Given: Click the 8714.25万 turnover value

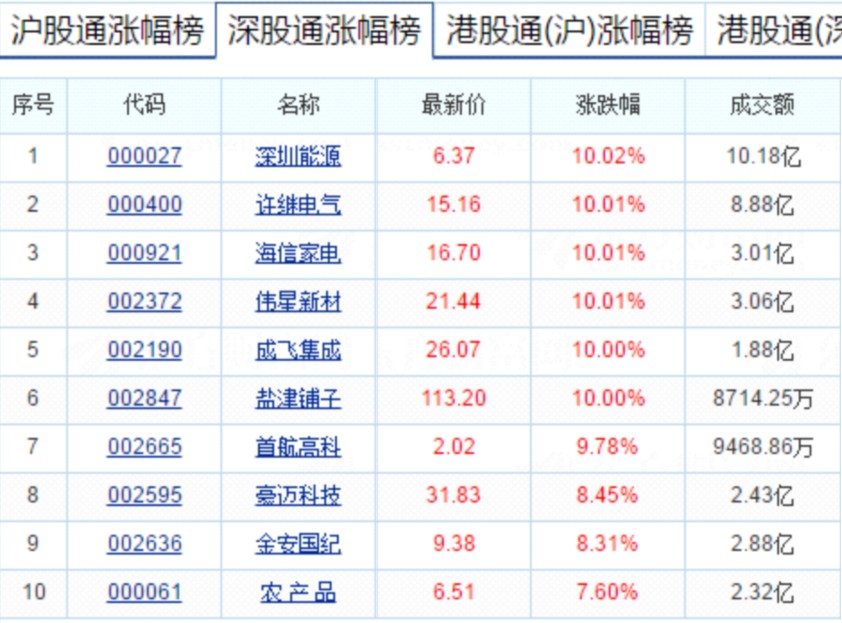Looking at the screenshot, I should tap(763, 399).
